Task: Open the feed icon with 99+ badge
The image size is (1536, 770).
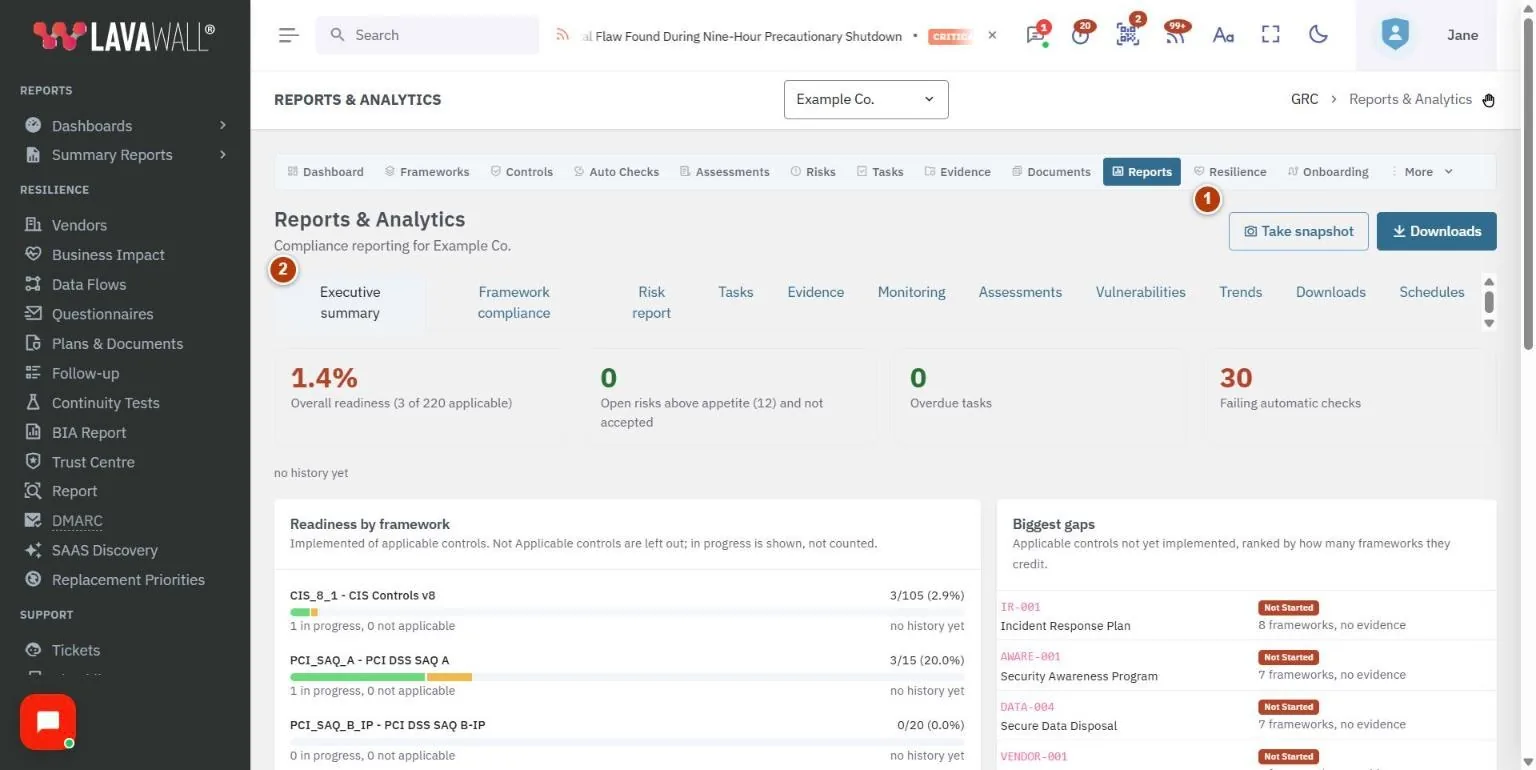Action: (x=1176, y=35)
